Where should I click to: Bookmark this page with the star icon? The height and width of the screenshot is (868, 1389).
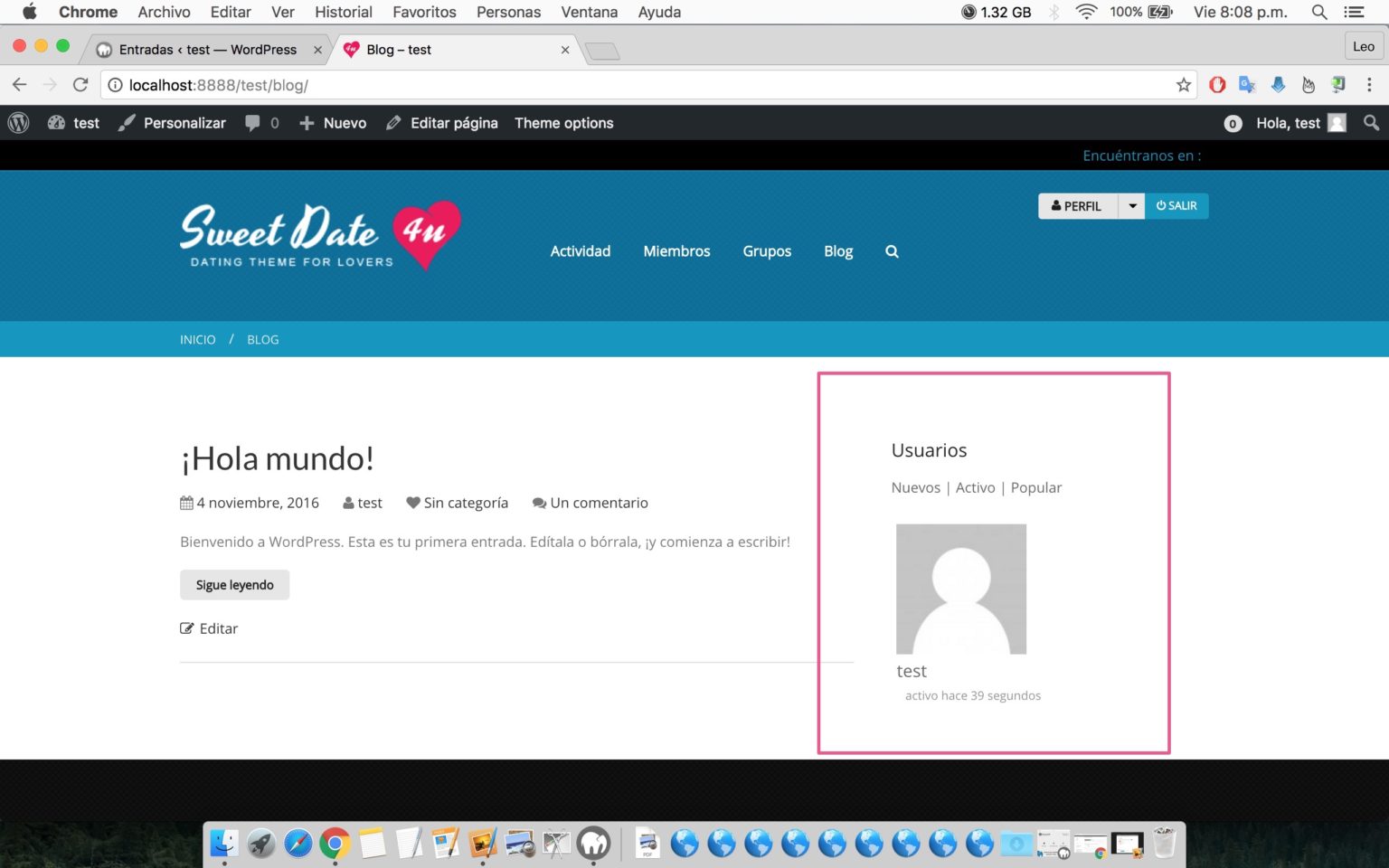(1184, 85)
